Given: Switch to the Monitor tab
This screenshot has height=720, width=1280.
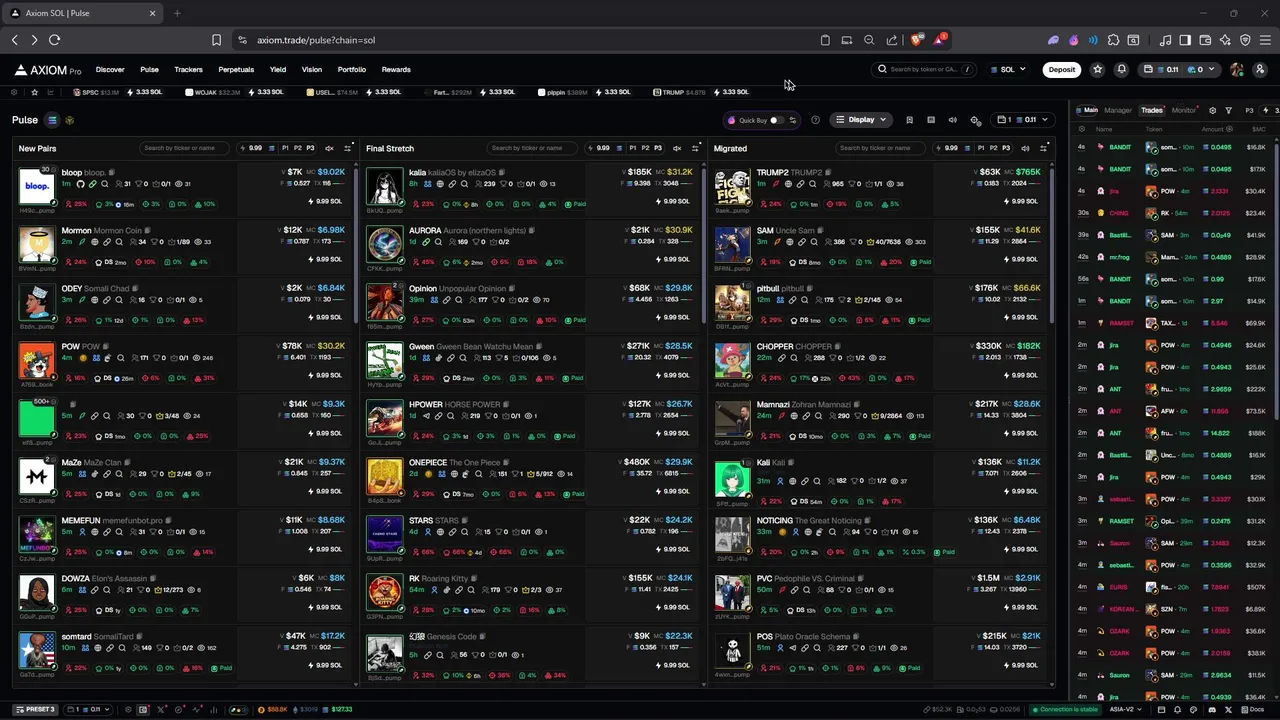Looking at the screenshot, I should pos(1183,110).
